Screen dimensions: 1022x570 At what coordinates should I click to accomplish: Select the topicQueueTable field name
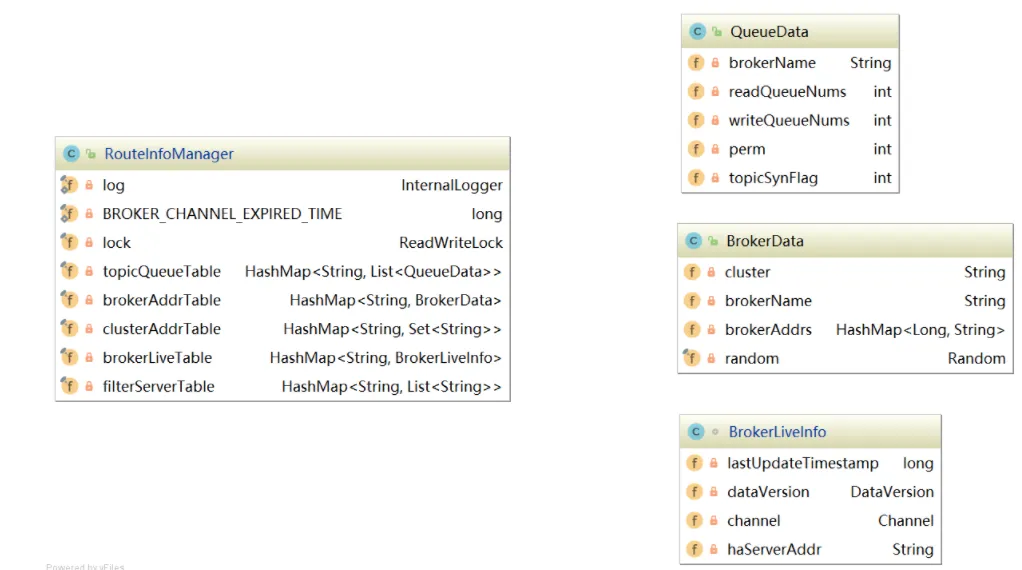162,272
